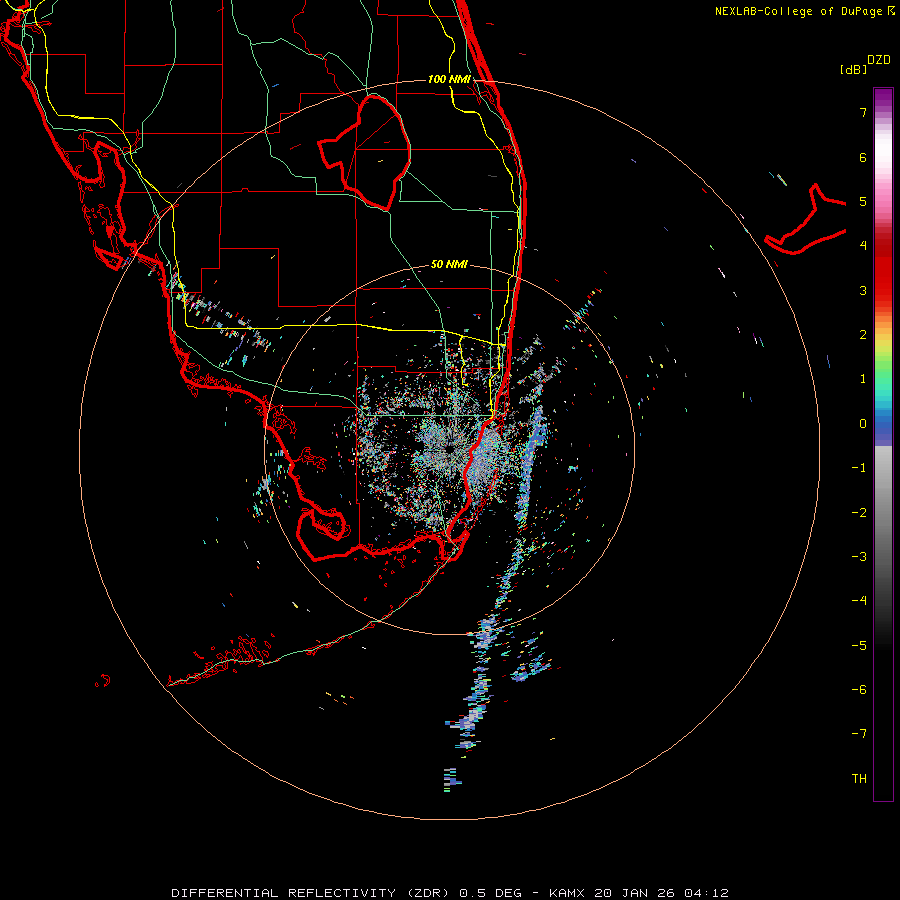
Task: Click the 50 NMI range ring label
Action: (x=449, y=264)
